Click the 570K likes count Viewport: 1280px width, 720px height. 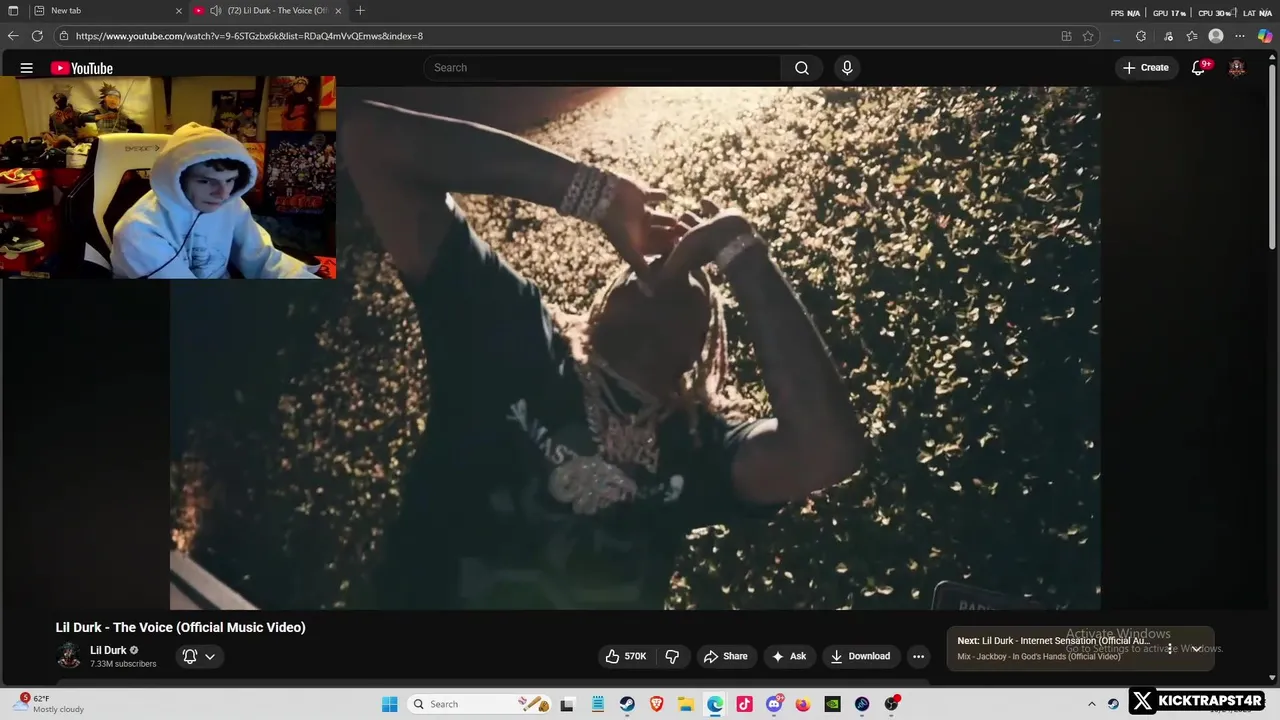pos(635,656)
